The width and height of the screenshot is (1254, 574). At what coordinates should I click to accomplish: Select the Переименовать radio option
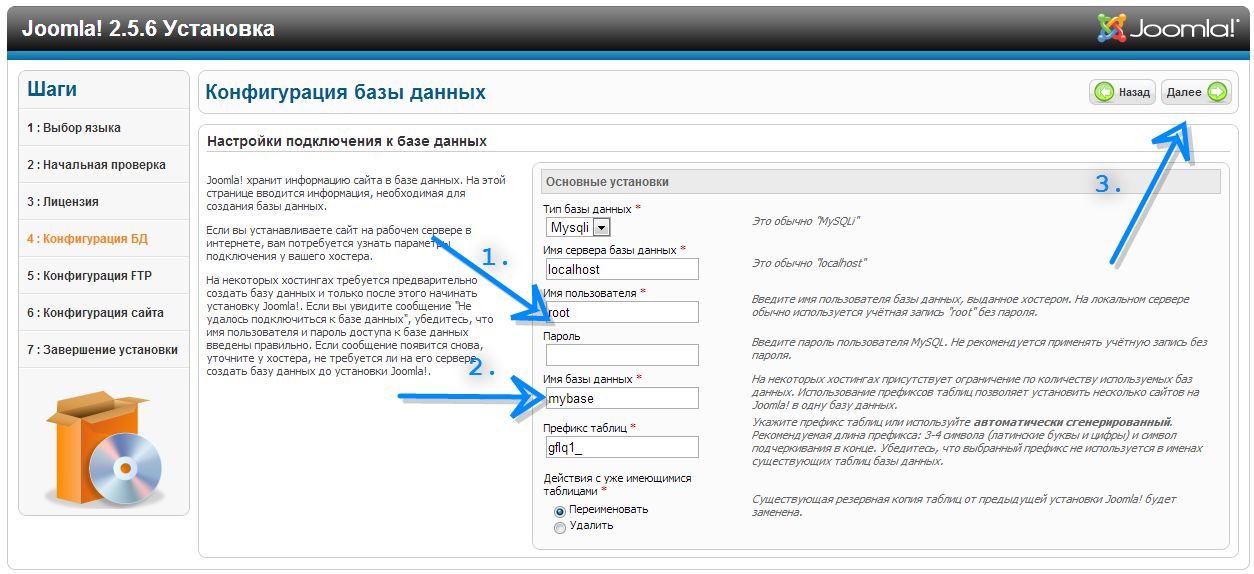coord(559,510)
